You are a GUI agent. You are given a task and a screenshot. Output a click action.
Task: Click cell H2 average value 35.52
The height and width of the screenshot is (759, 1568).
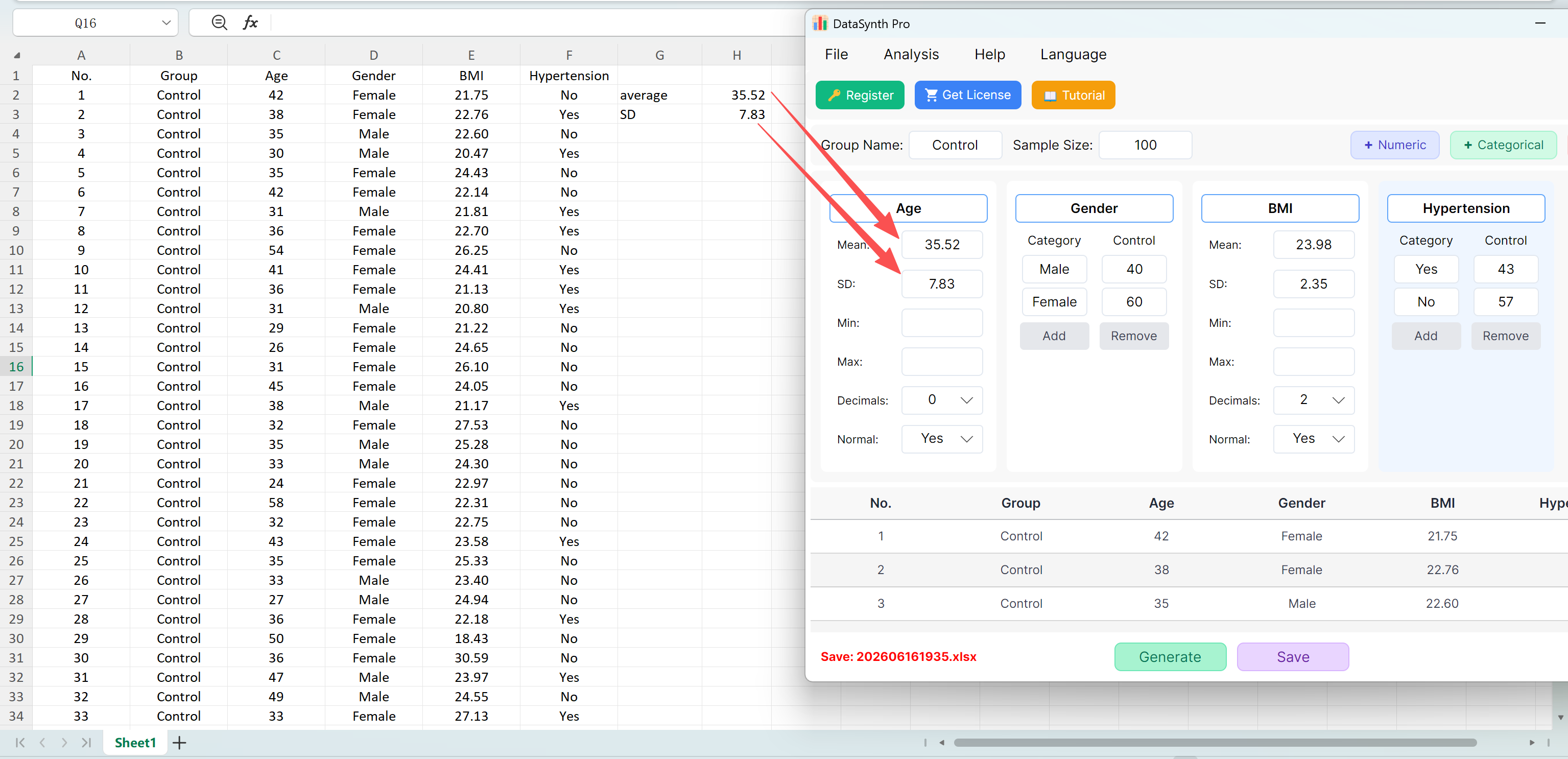tap(737, 95)
